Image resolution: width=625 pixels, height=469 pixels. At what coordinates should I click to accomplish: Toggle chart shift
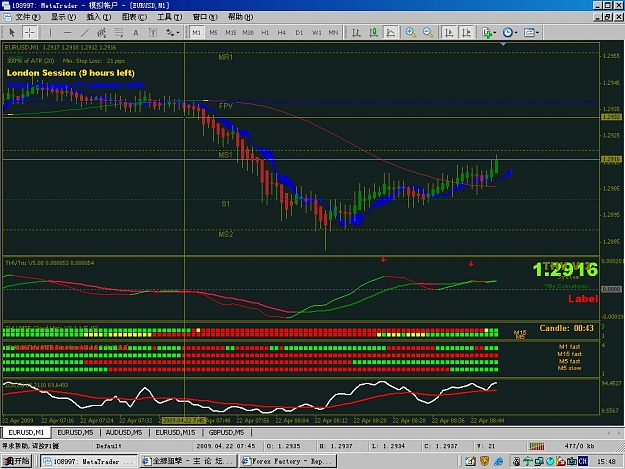(x=466, y=33)
